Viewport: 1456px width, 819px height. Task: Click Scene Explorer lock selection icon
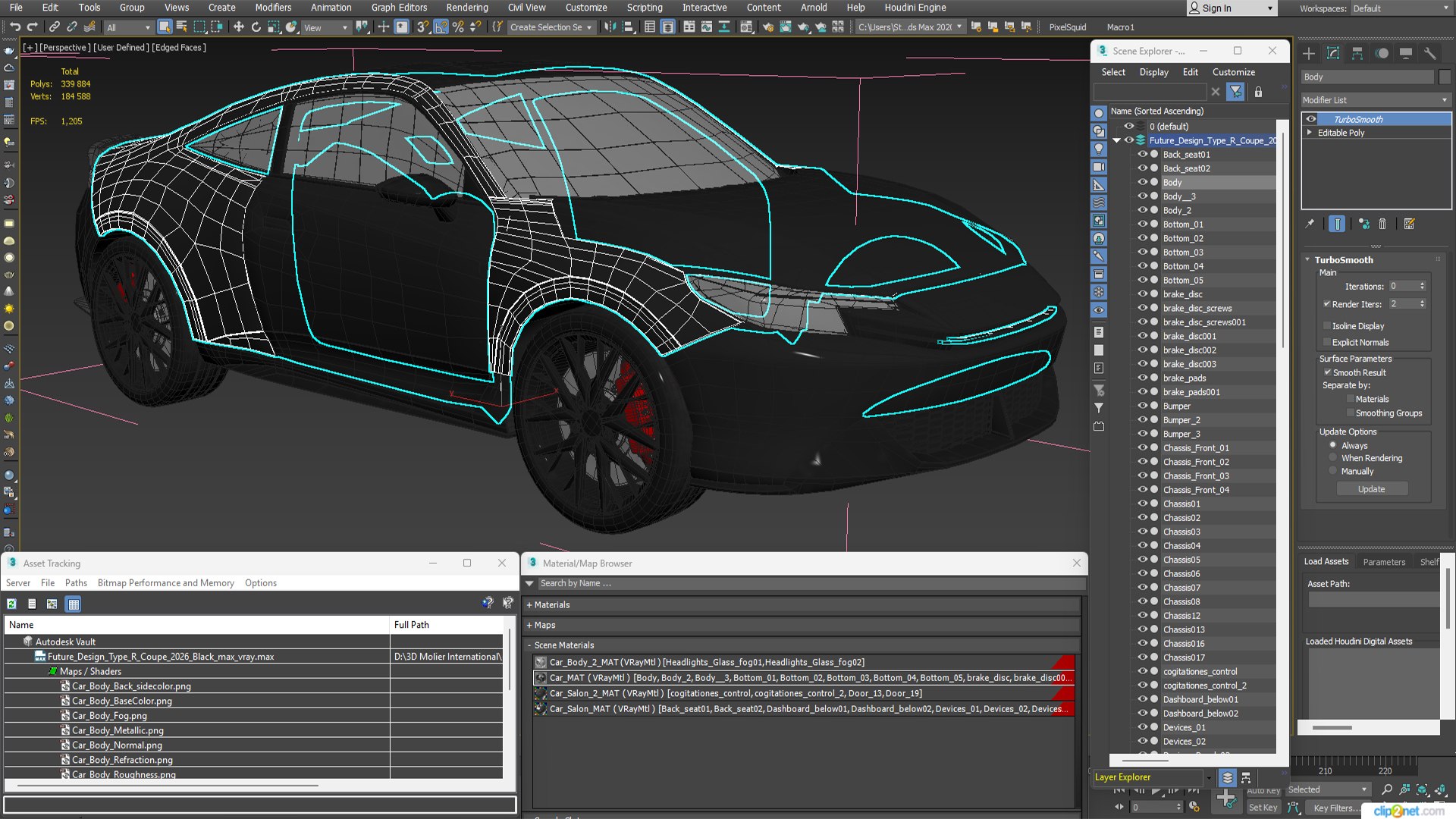click(1258, 92)
